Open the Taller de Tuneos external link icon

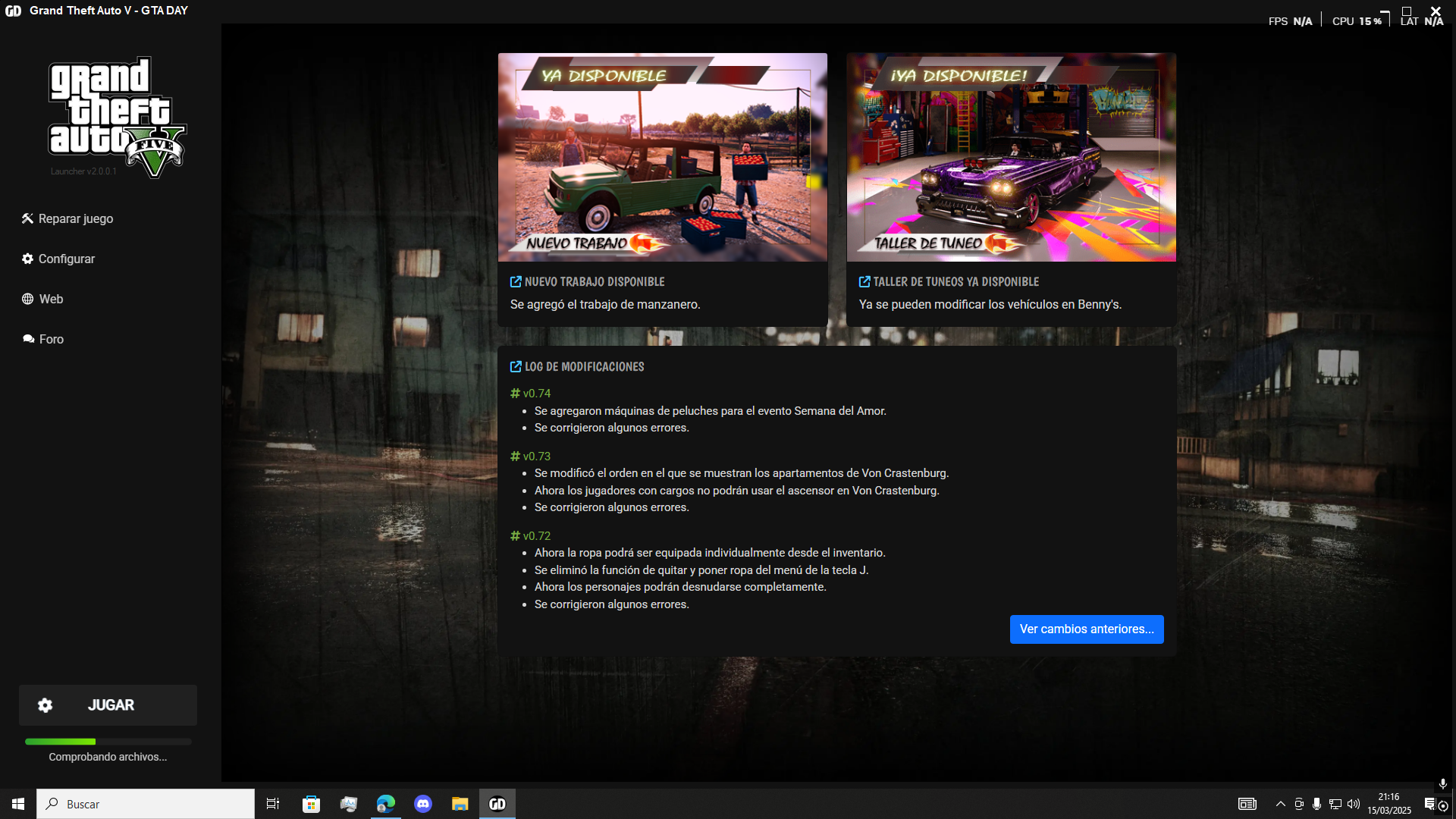tap(864, 282)
